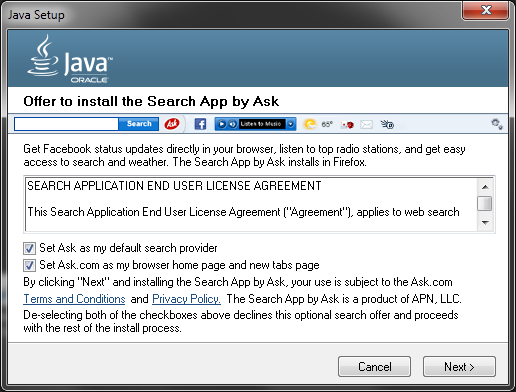Image resolution: width=516 pixels, height=392 pixels.
Task: Open the mail envelope icon
Action: [x=366, y=125]
